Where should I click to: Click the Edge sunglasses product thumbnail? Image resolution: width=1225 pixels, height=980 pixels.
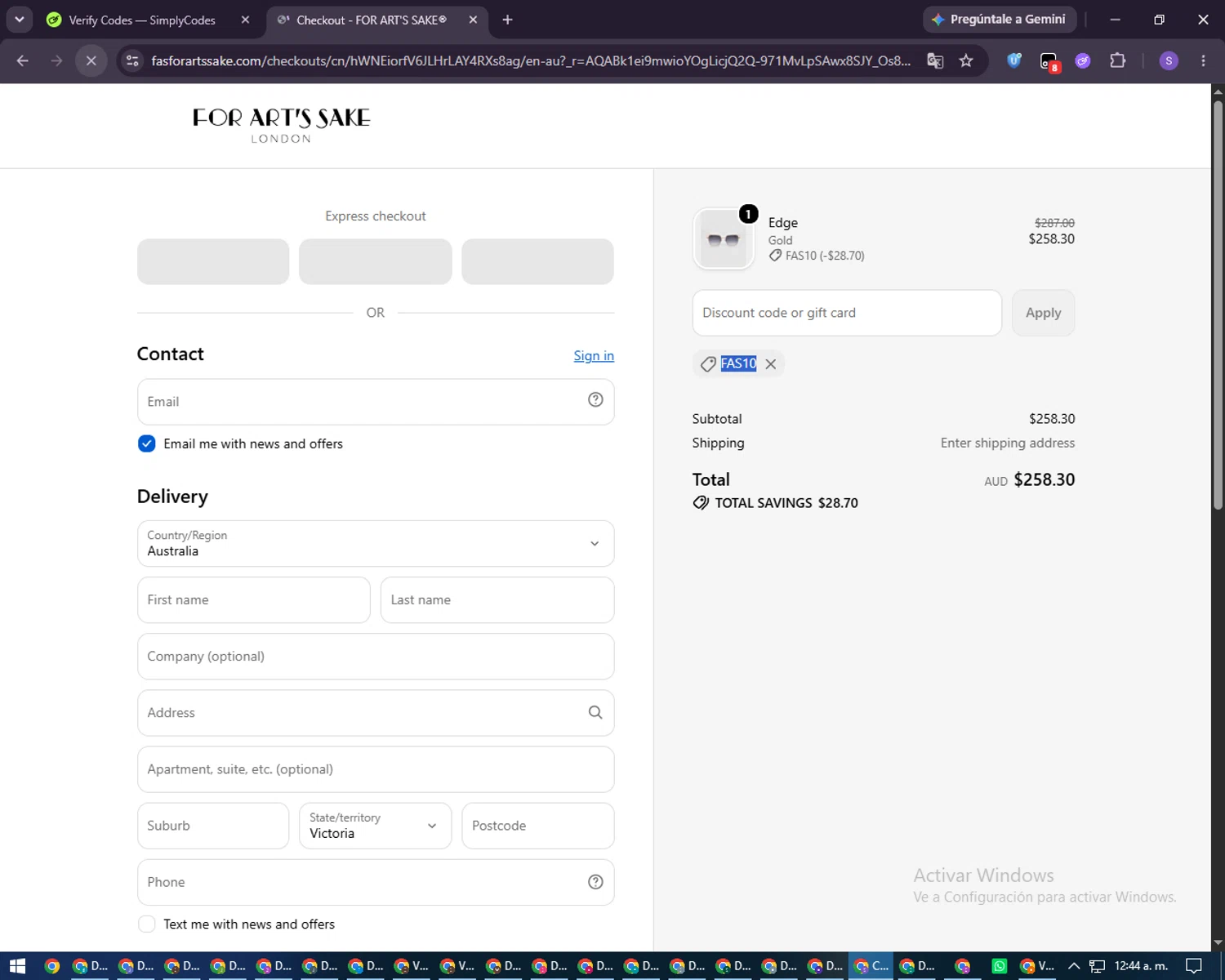724,238
